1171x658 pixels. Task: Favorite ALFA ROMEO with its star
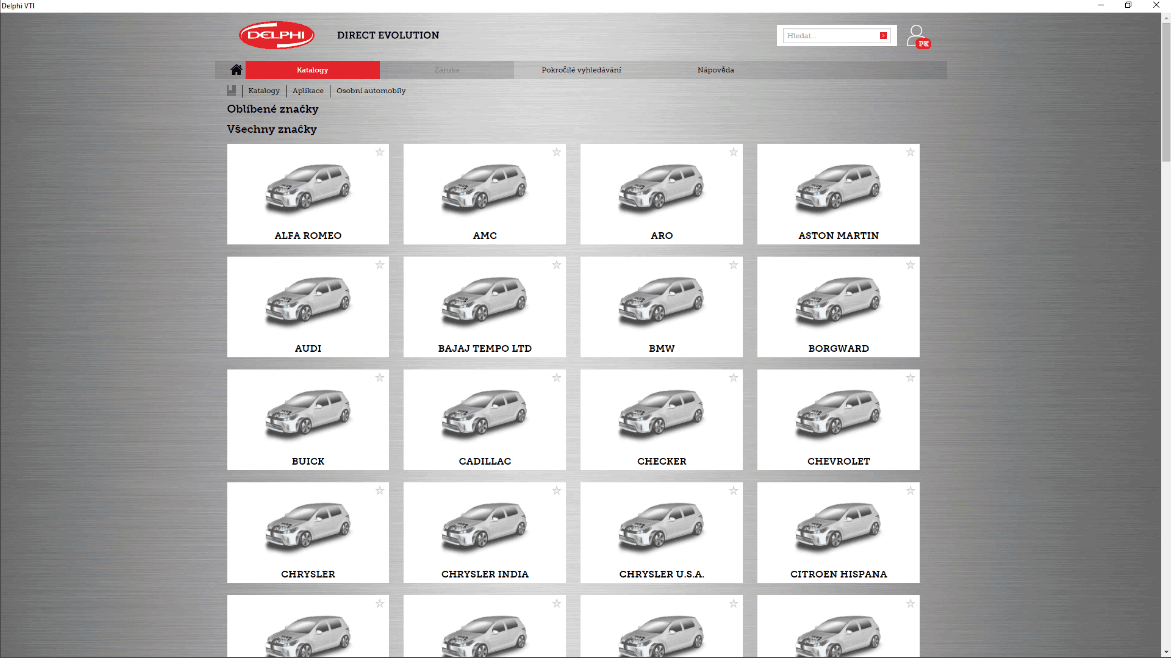point(379,152)
